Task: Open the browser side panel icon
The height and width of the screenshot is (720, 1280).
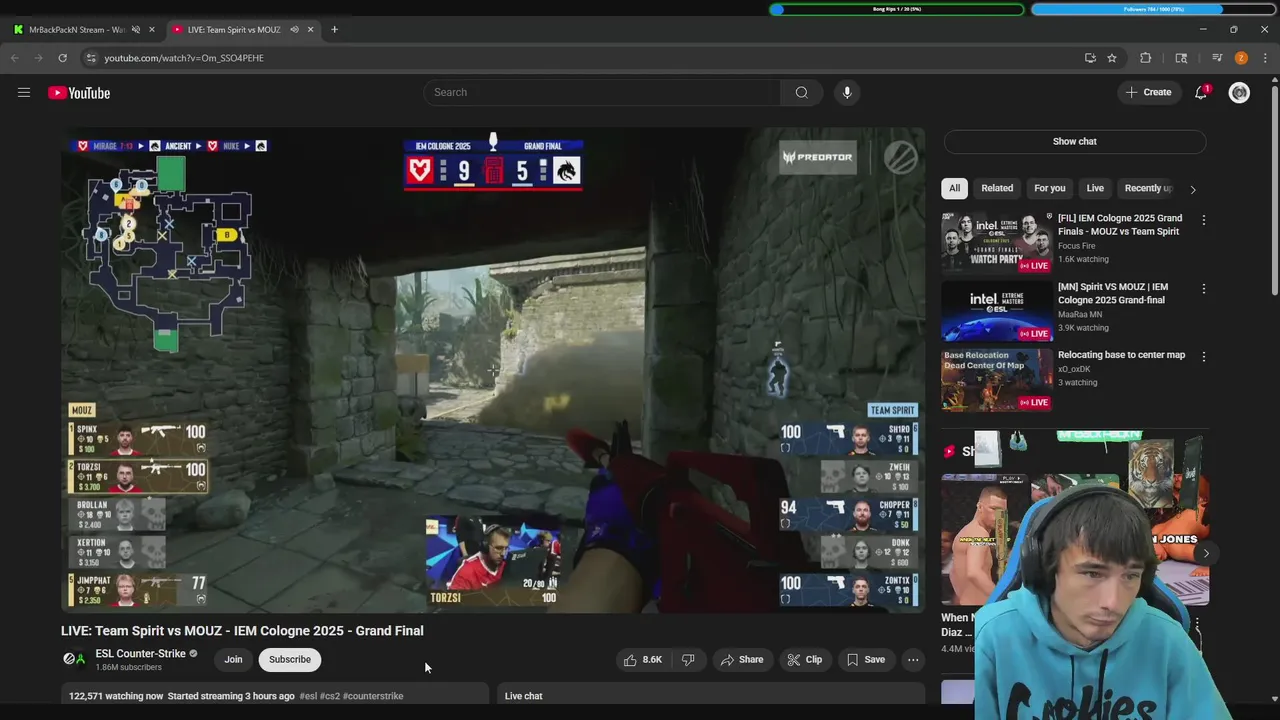Action: [1181, 58]
